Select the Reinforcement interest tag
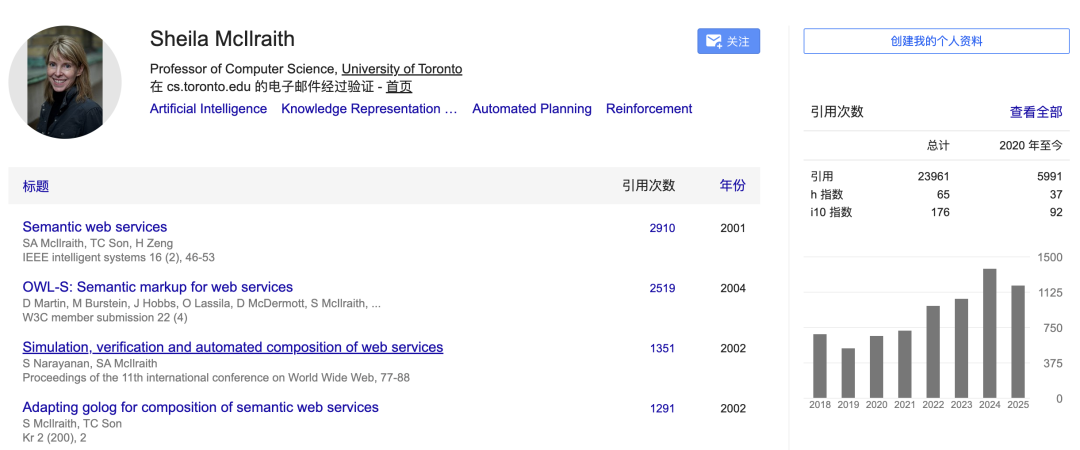Viewport: 1080px width, 450px height. click(649, 109)
